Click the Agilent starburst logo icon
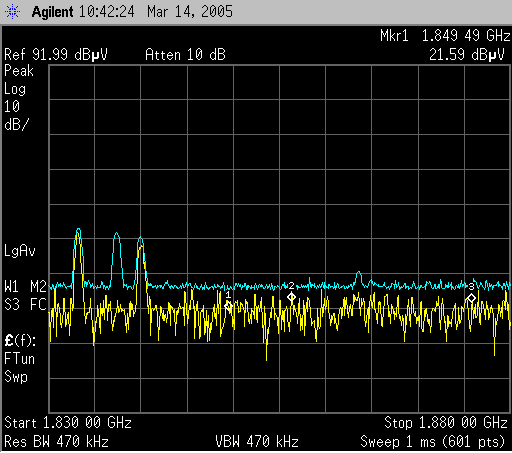 click(12, 12)
